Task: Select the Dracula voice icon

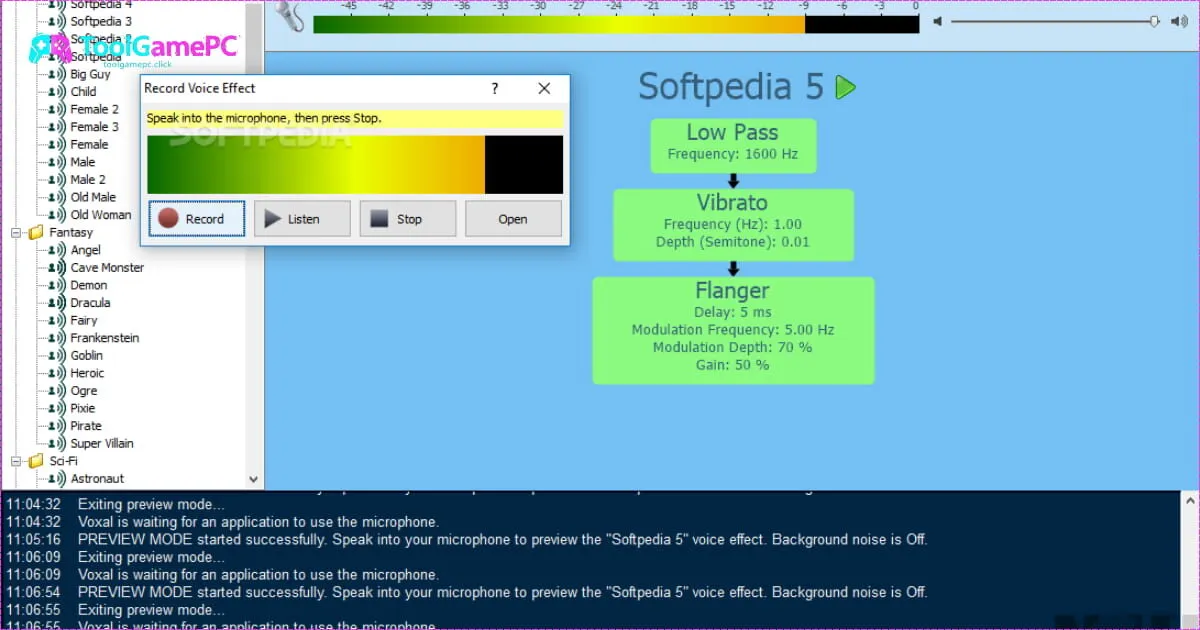Action: (x=57, y=303)
